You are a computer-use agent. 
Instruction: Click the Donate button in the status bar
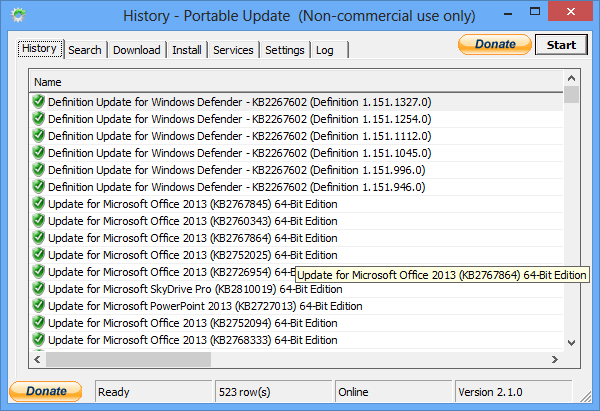(46, 391)
